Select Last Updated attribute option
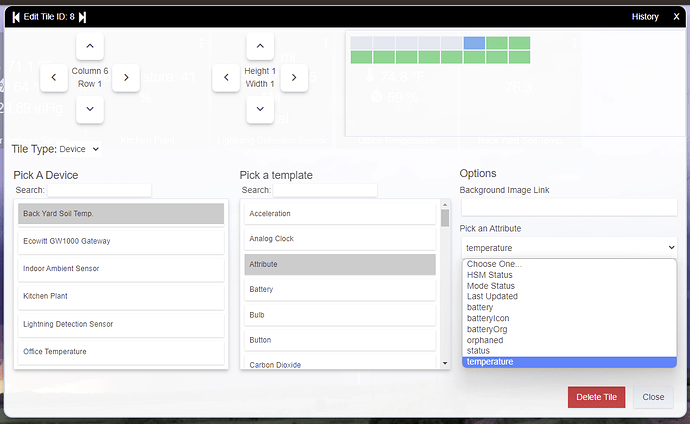 coord(492,296)
